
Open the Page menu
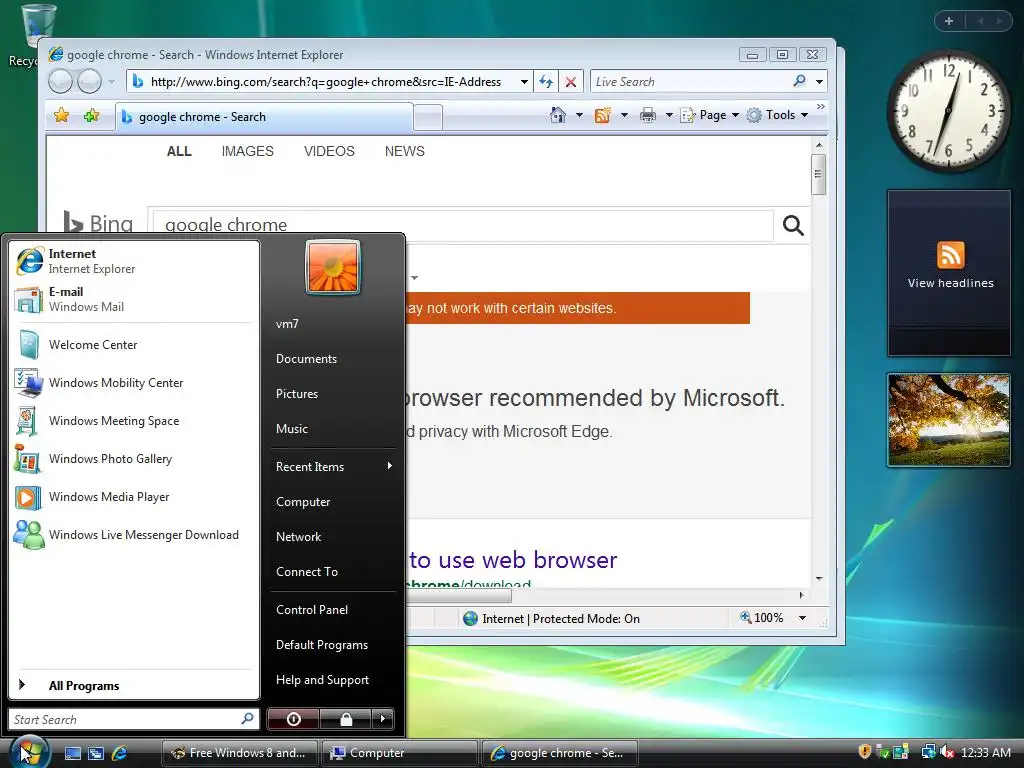coord(709,115)
